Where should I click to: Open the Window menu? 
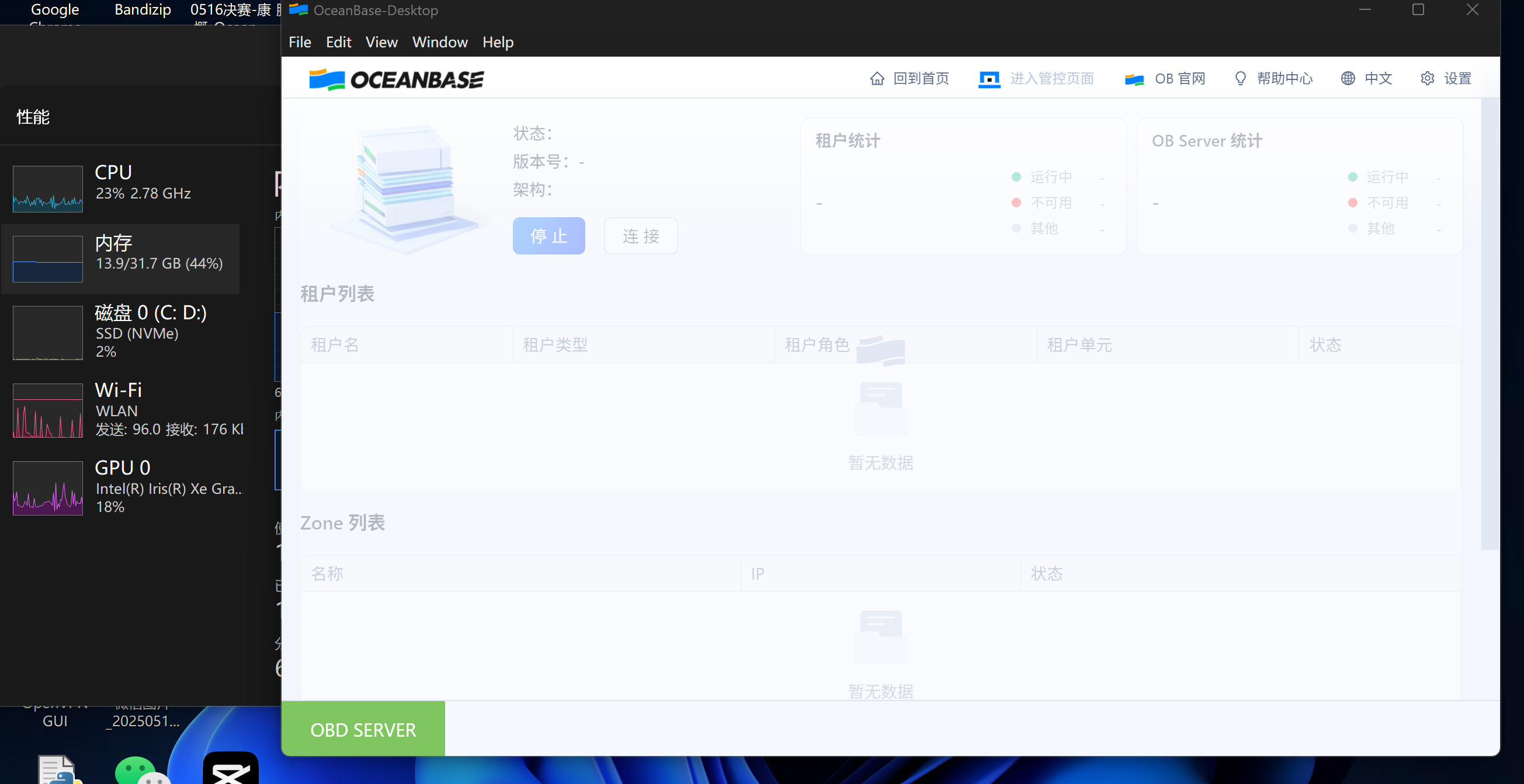(440, 41)
